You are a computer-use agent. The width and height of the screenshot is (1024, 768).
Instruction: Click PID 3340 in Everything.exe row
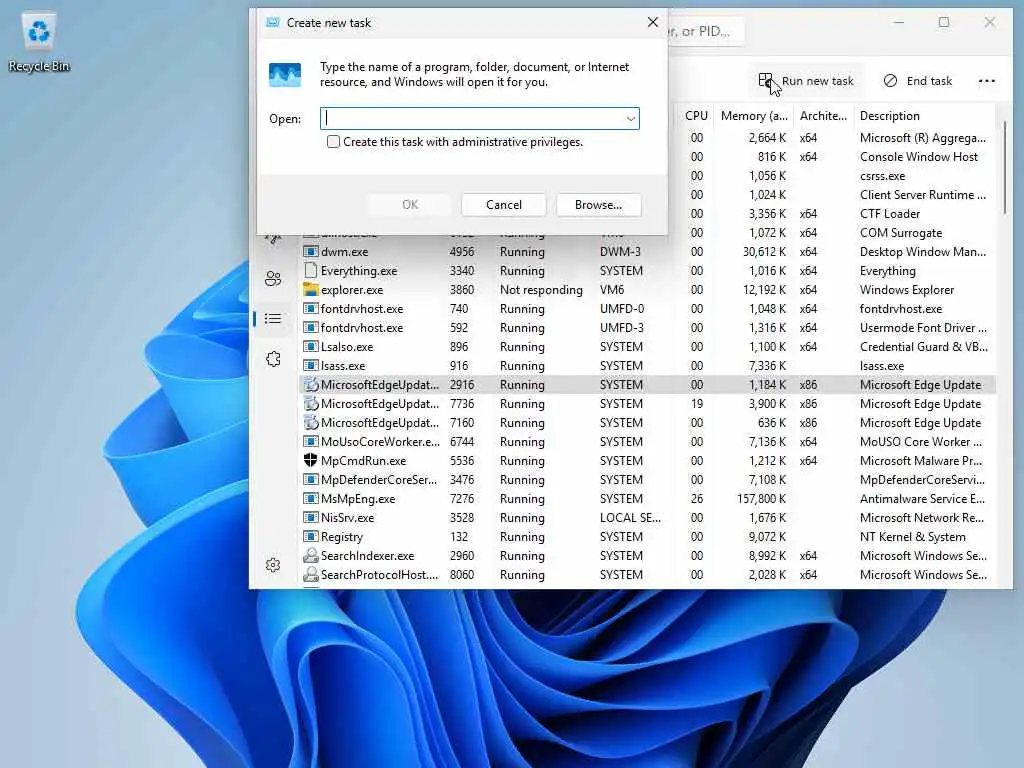coord(462,270)
